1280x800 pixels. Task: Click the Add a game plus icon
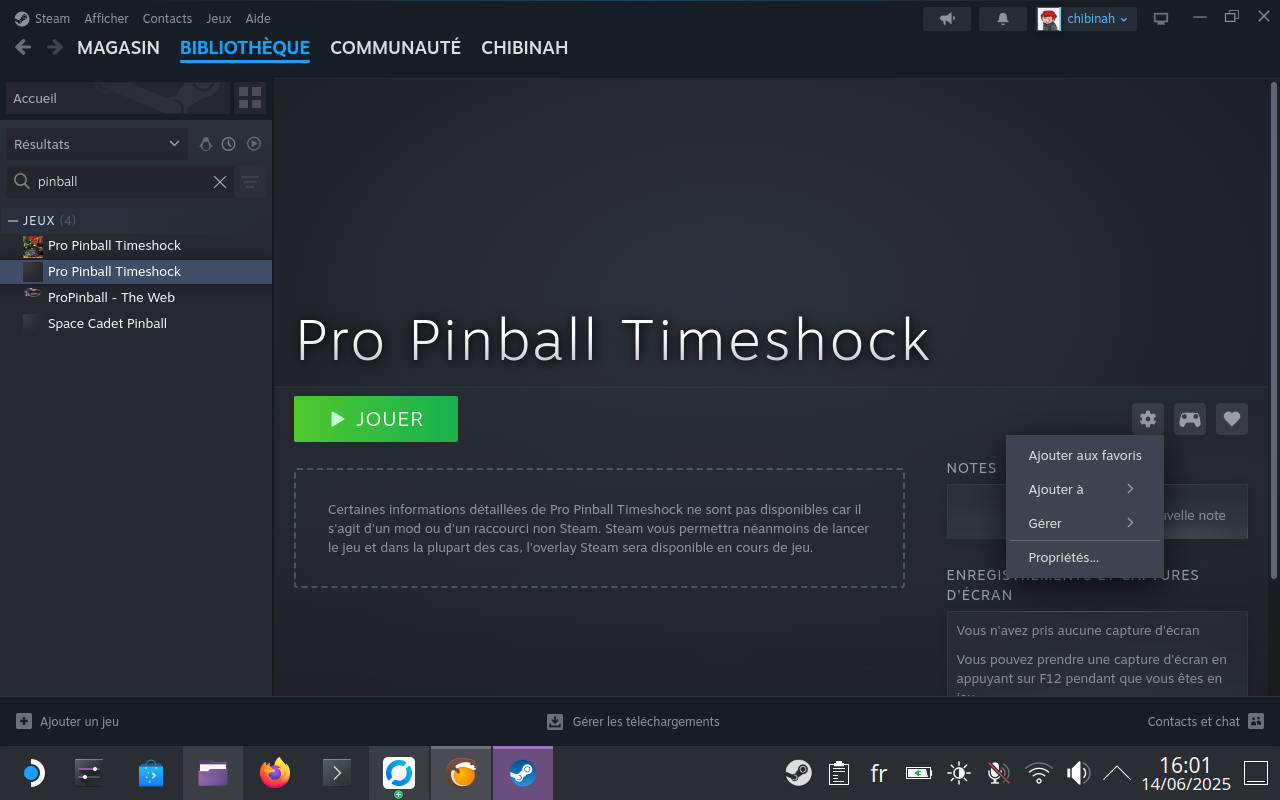[x=24, y=721]
